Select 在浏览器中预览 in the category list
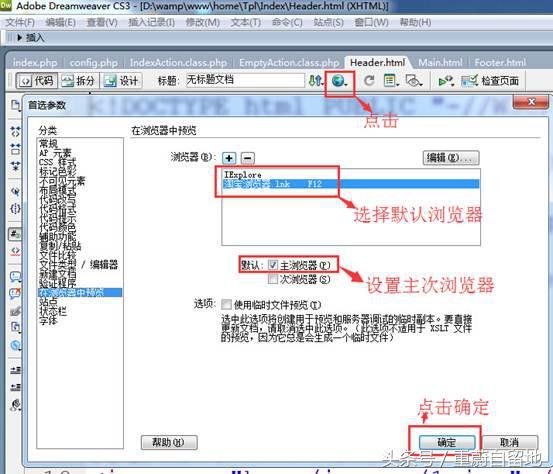The width and height of the screenshot is (553, 474). pos(80,292)
